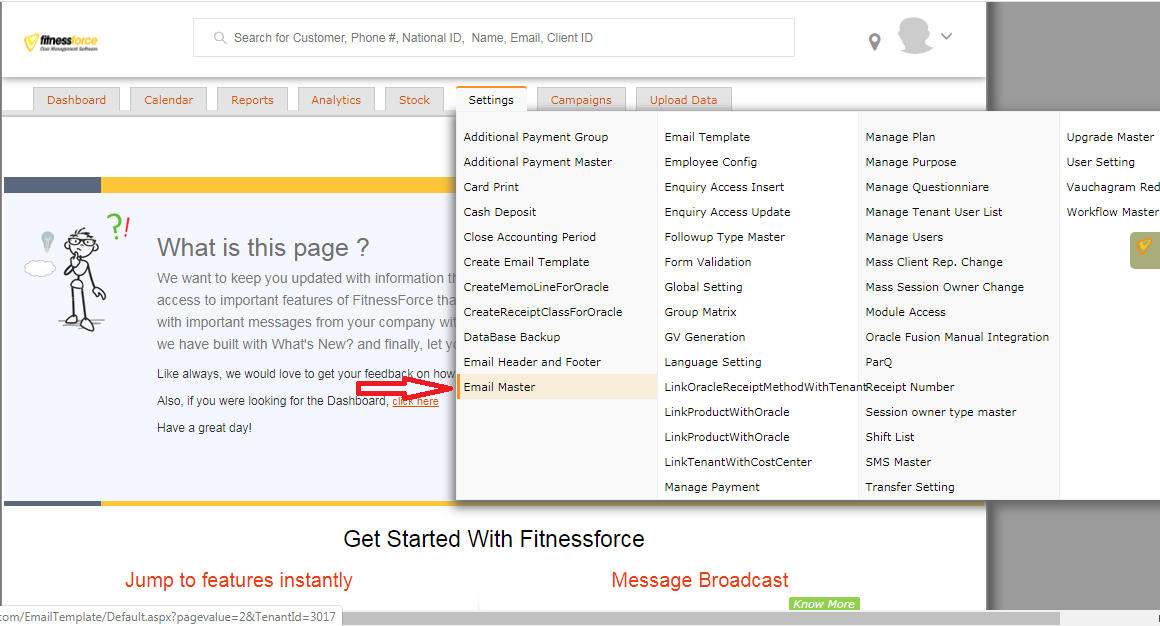
Task: Open Transfer Setting
Action: (x=910, y=488)
